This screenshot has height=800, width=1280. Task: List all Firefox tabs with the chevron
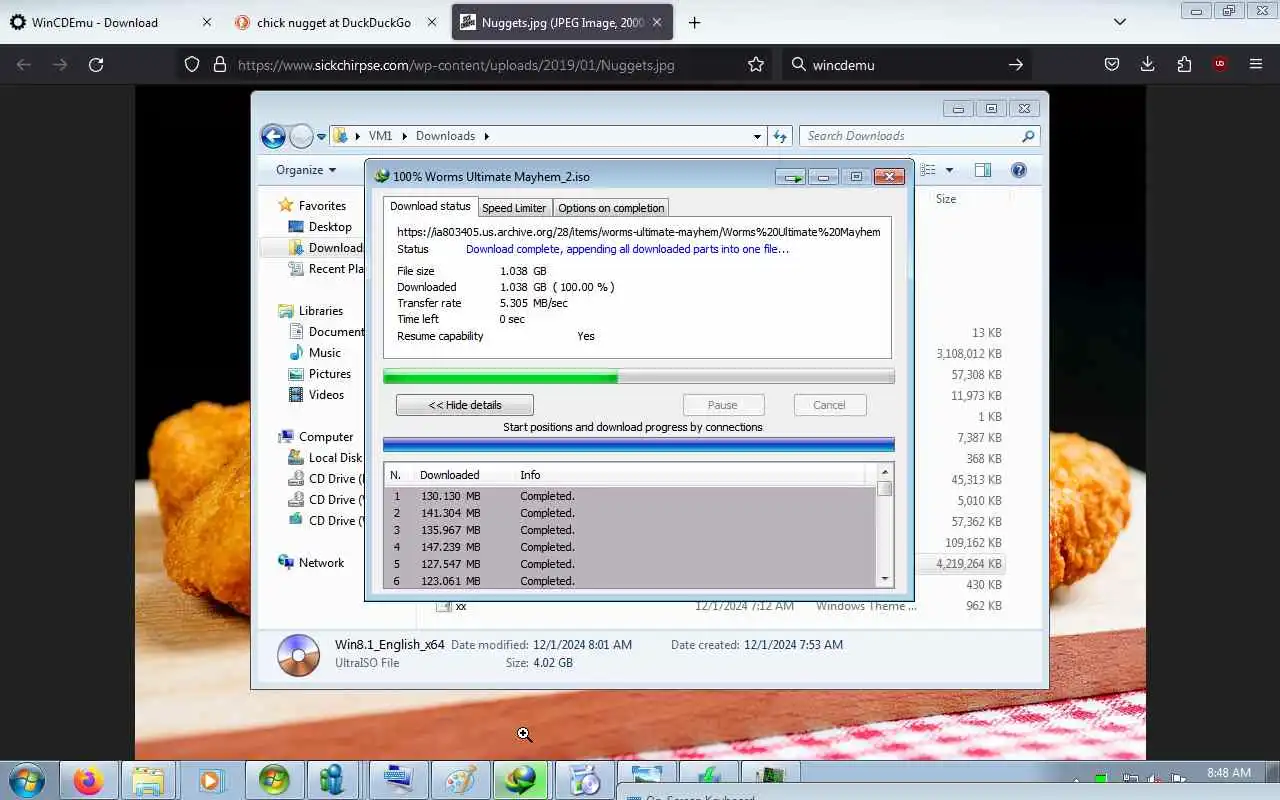tap(1120, 22)
